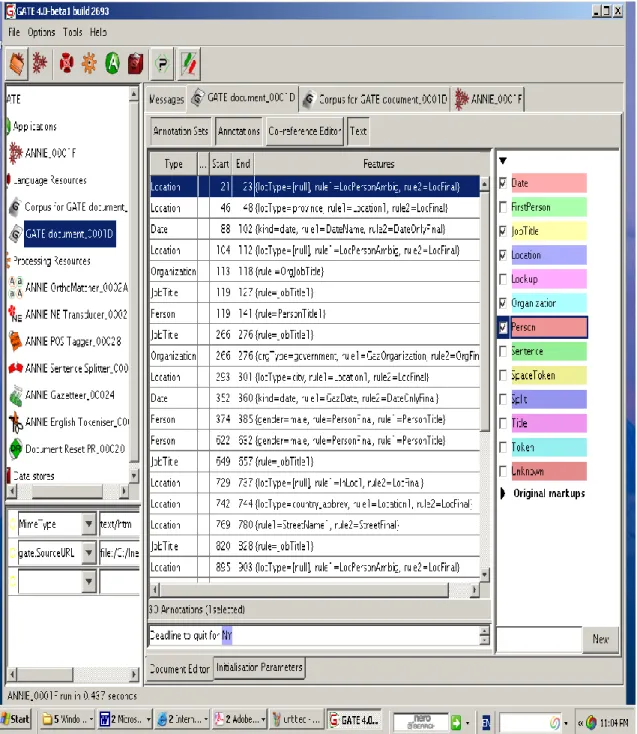Select Corpus for GATE document in tree

pyautogui.click(x=75, y=207)
